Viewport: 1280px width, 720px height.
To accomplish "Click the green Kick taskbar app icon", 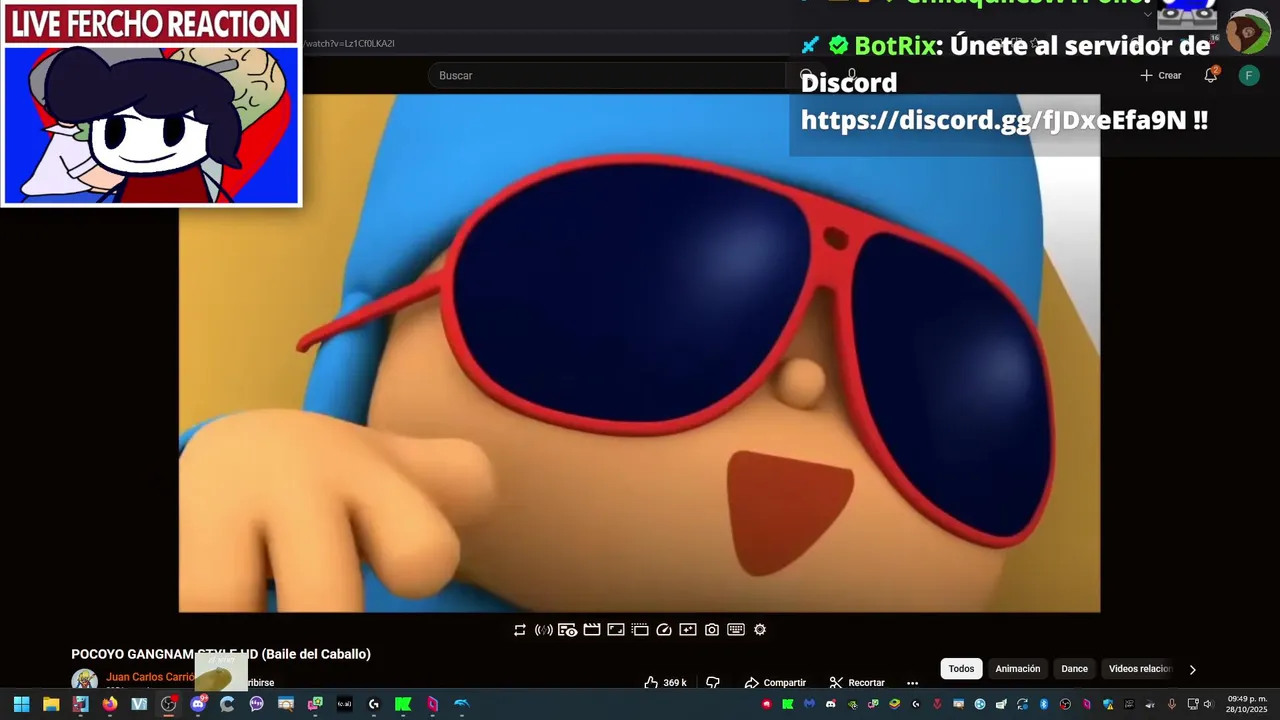I will (x=403, y=704).
